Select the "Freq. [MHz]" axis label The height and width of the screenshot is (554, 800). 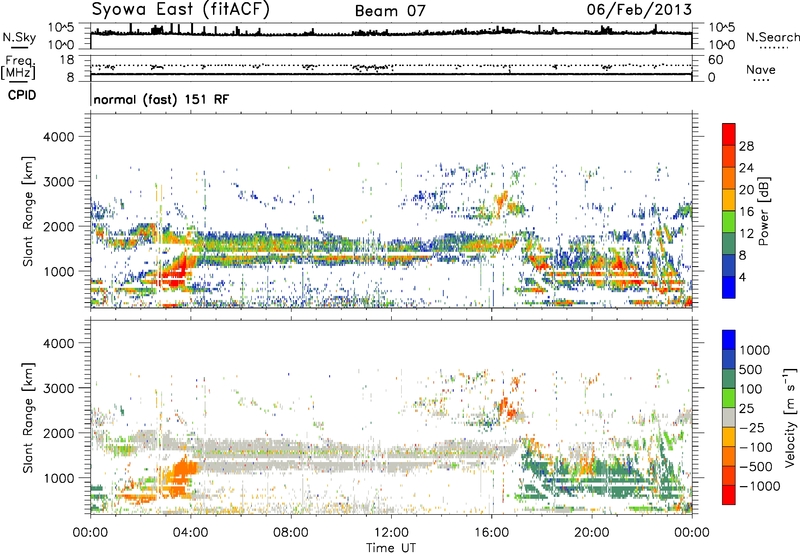[19, 68]
